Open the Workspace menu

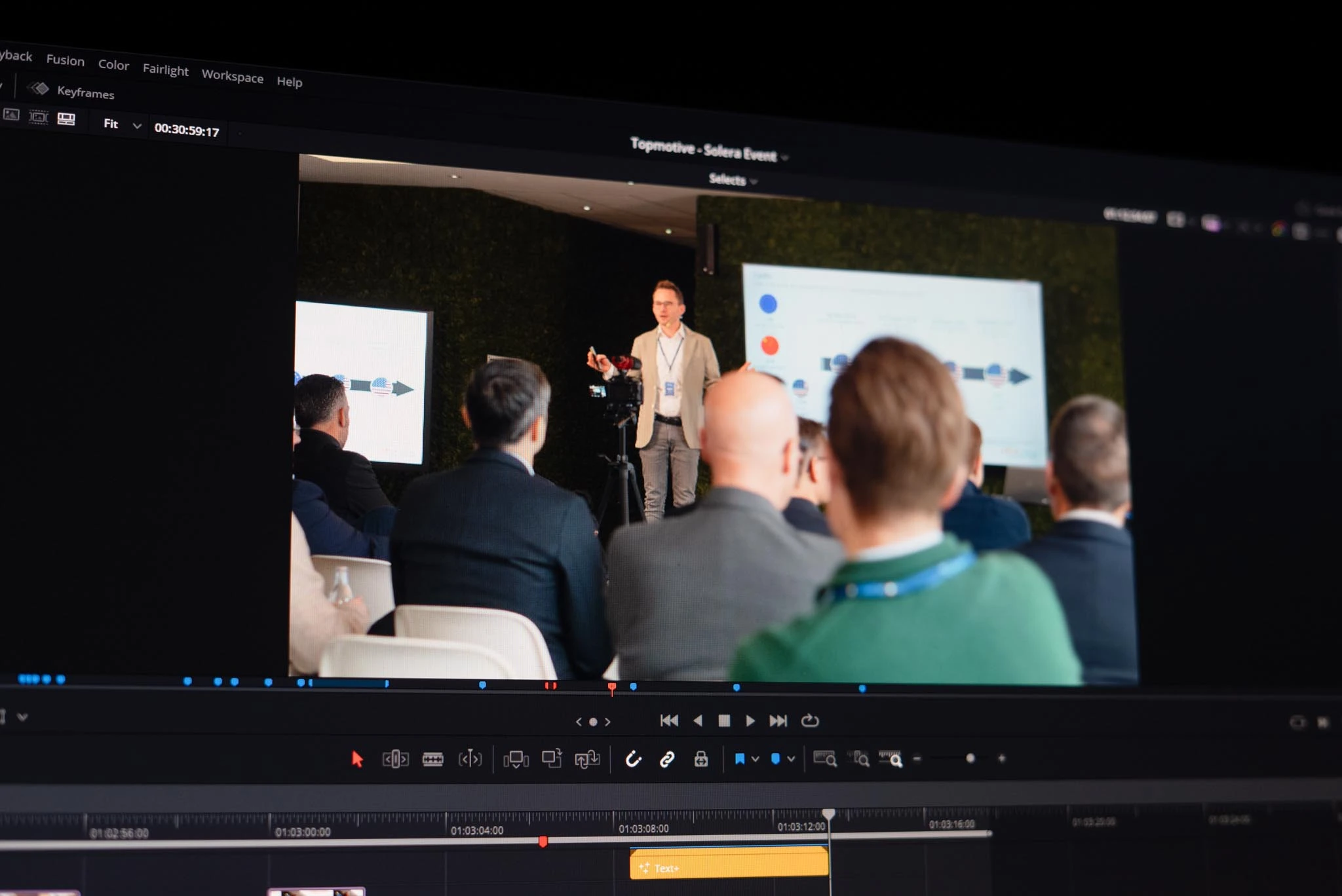(232, 76)
